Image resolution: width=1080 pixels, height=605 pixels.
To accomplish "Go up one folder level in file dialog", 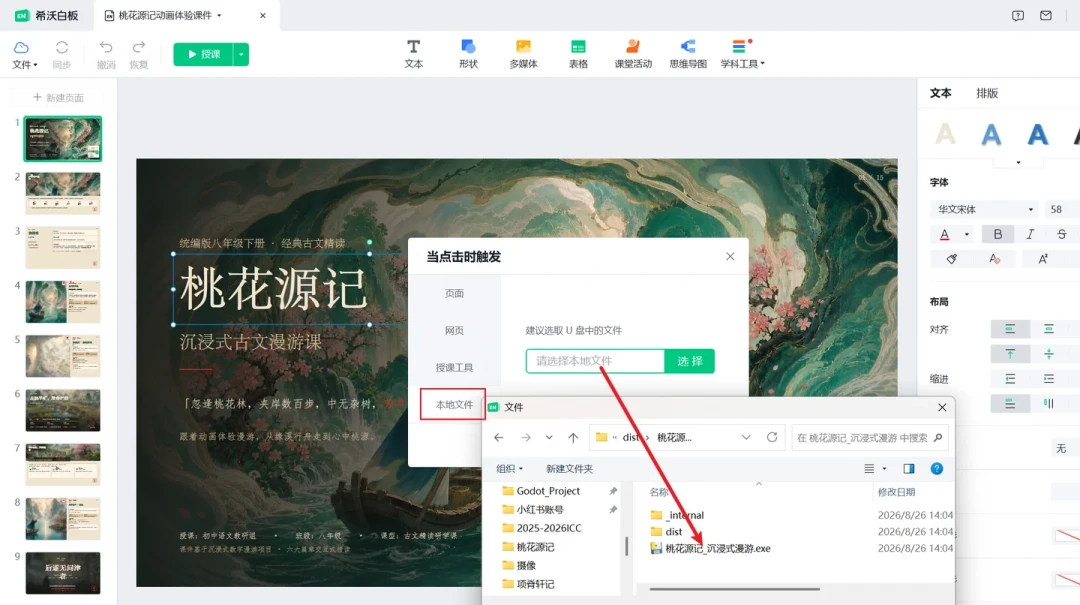I will pyautogui.click(x=573, y=438).
